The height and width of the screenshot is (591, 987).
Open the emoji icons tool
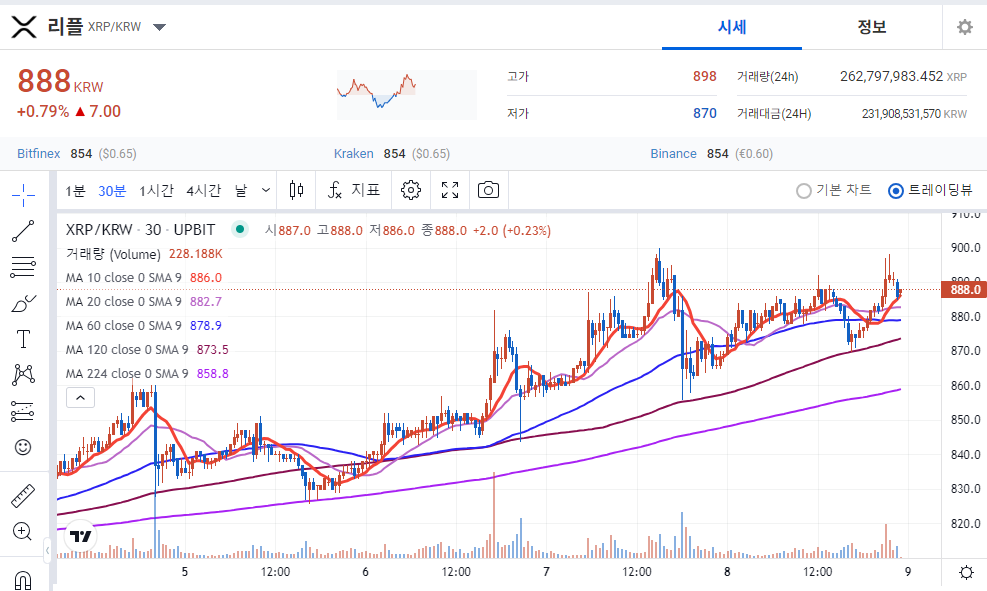point(23,447)
